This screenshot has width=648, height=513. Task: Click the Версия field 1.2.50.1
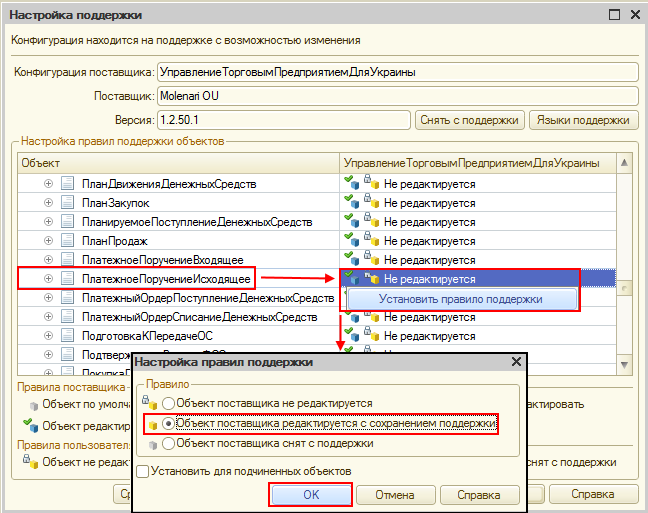pyautogui.click(x=284, y=120)
